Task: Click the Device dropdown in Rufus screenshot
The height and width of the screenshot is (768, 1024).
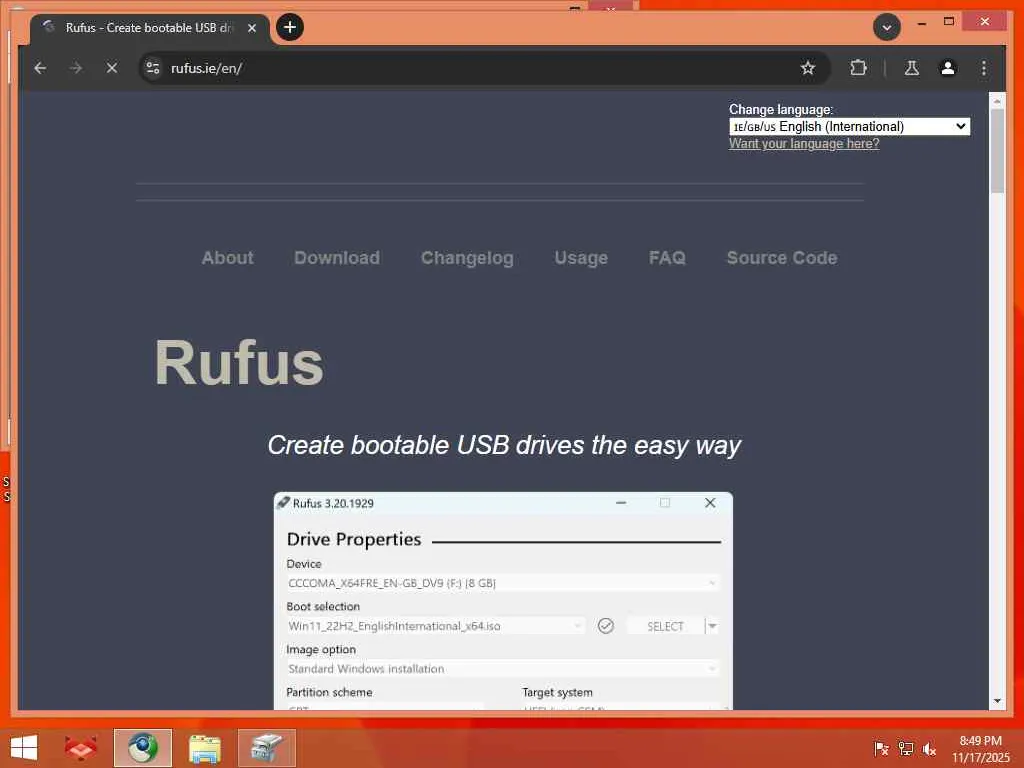Action: tap(503, 583)
